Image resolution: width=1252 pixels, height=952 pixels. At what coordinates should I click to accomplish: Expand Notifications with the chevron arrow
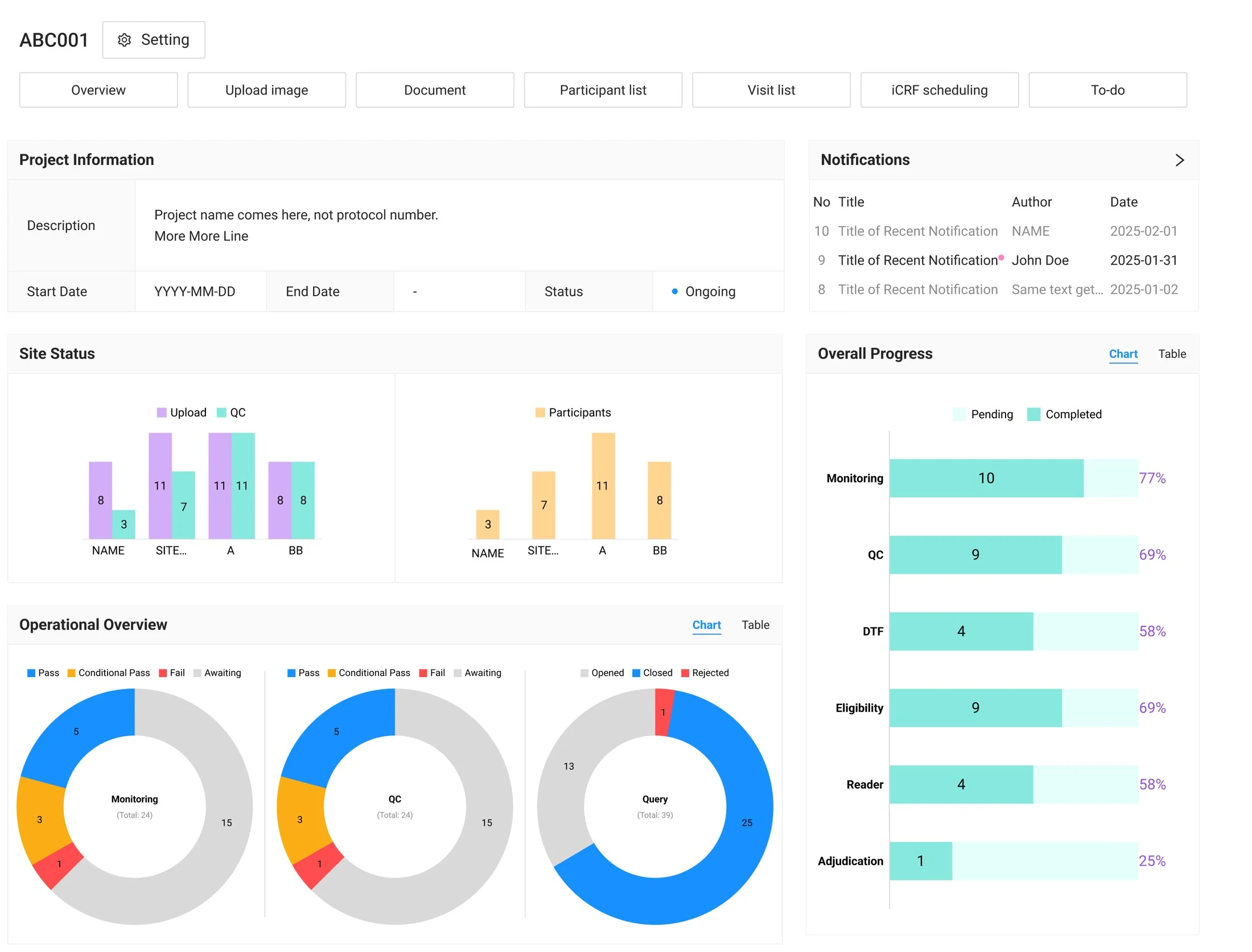(1179, 160)
